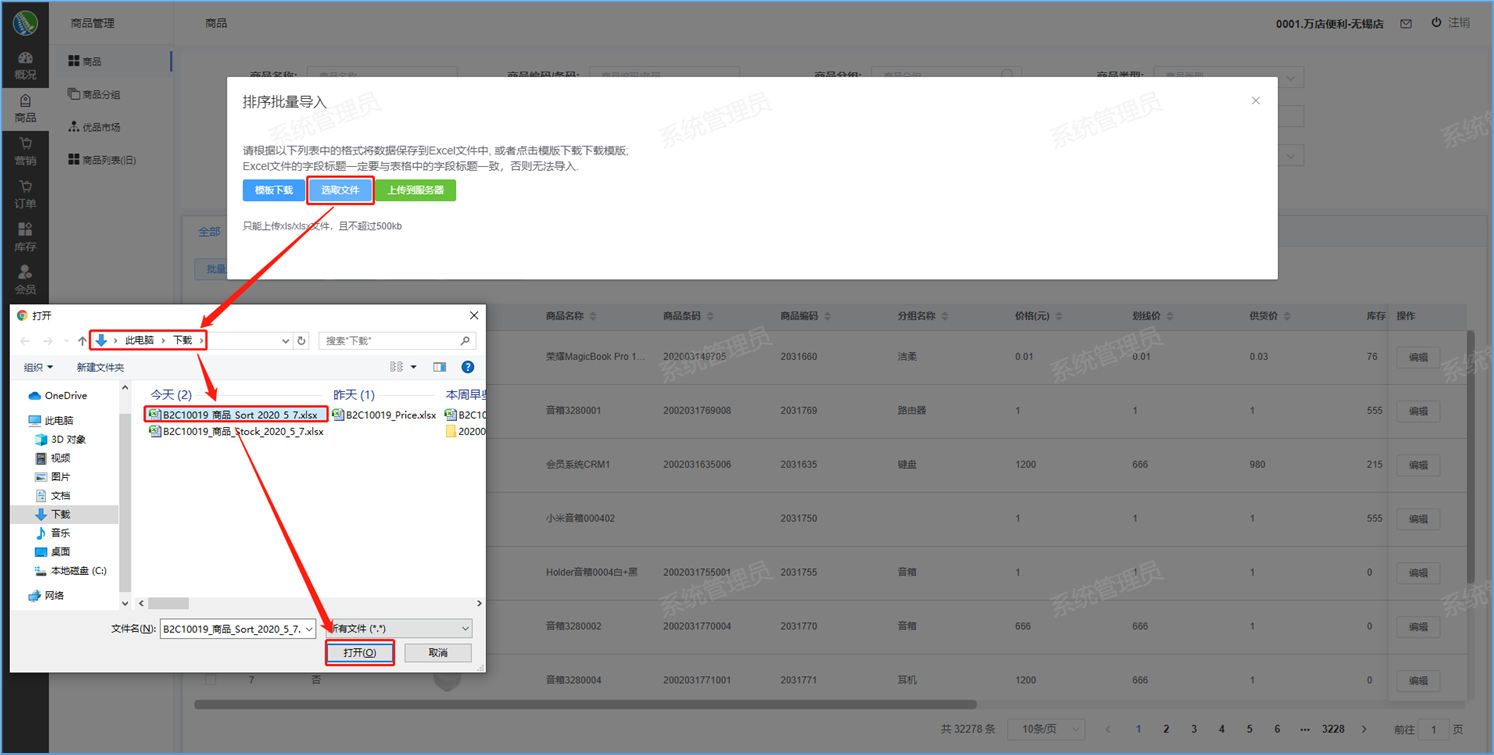Click the 上传到服务器 button
This screenshot has height=755, width=1494.
[x=415, y=190]
